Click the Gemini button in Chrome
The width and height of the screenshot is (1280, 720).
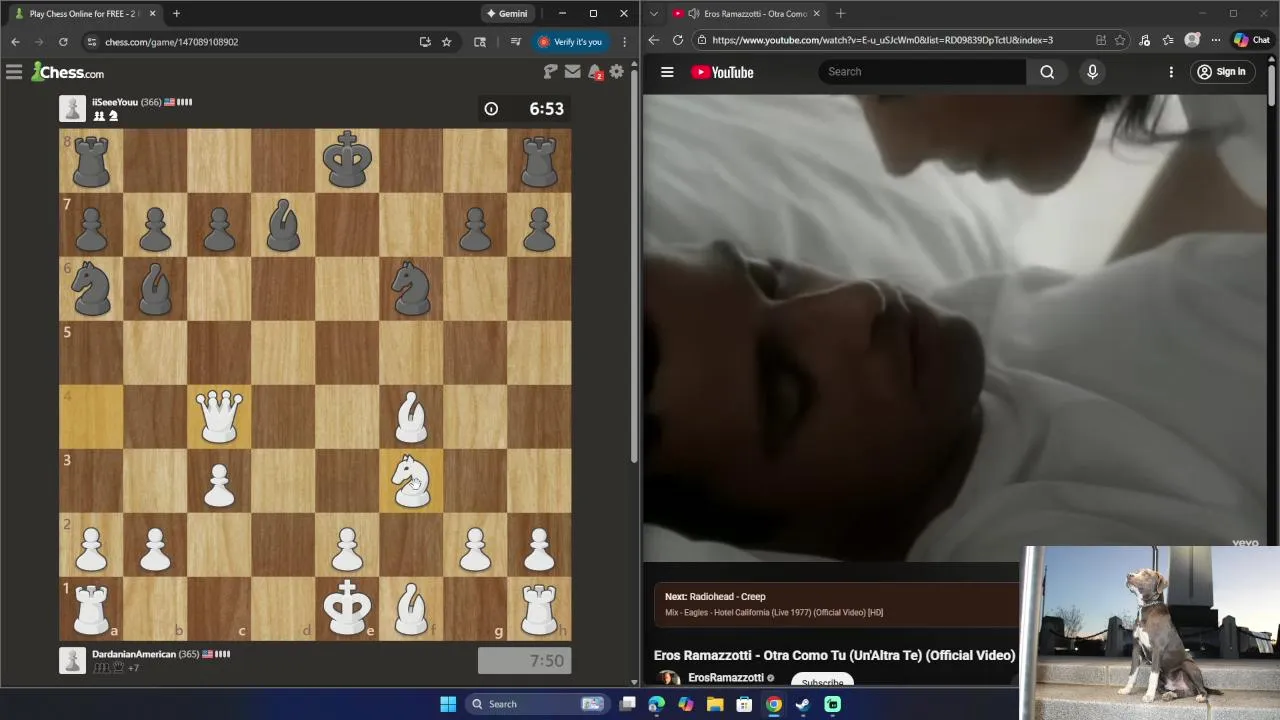point(507,14)
